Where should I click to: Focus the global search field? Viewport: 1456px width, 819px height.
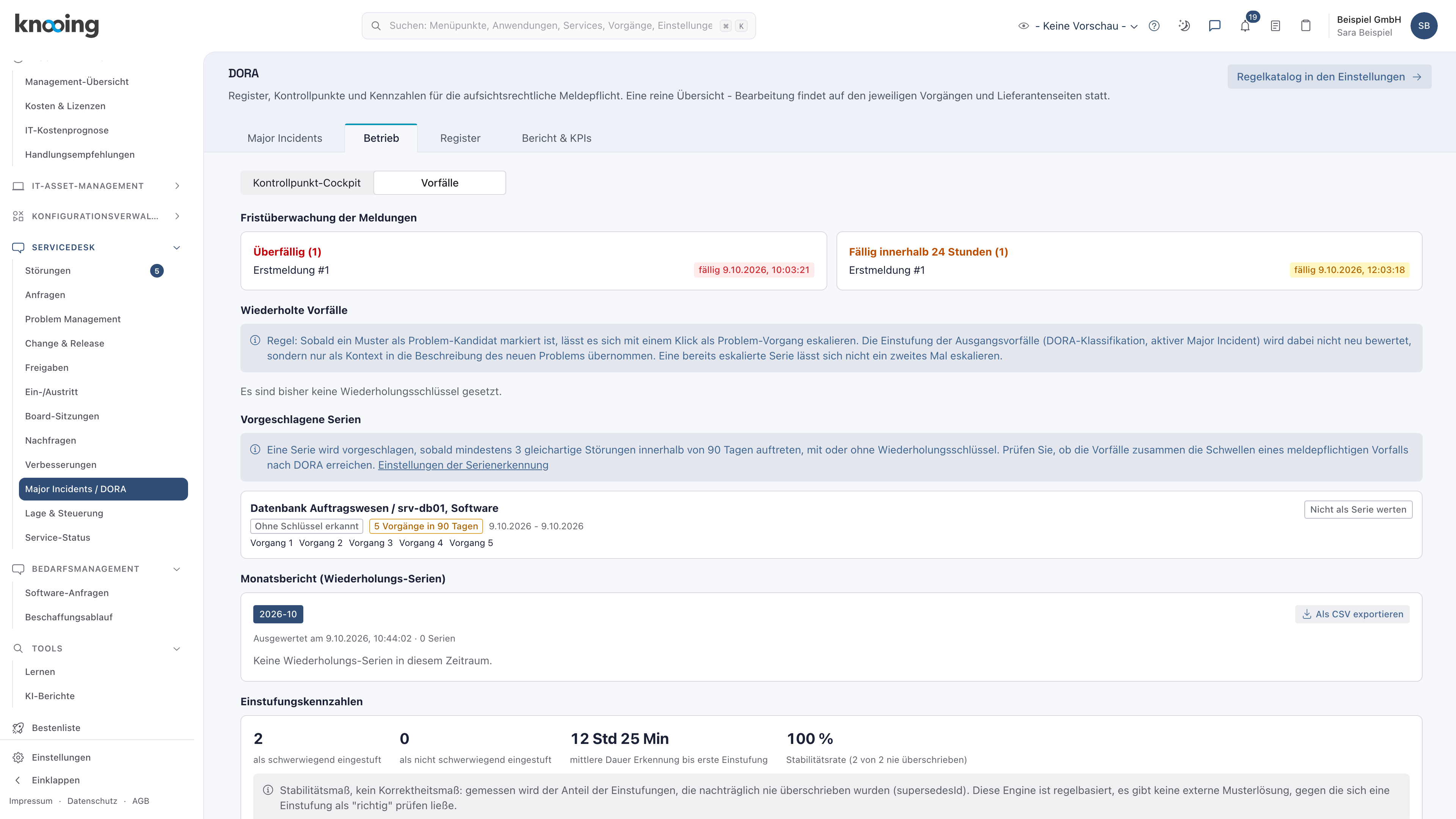[559, 26]
